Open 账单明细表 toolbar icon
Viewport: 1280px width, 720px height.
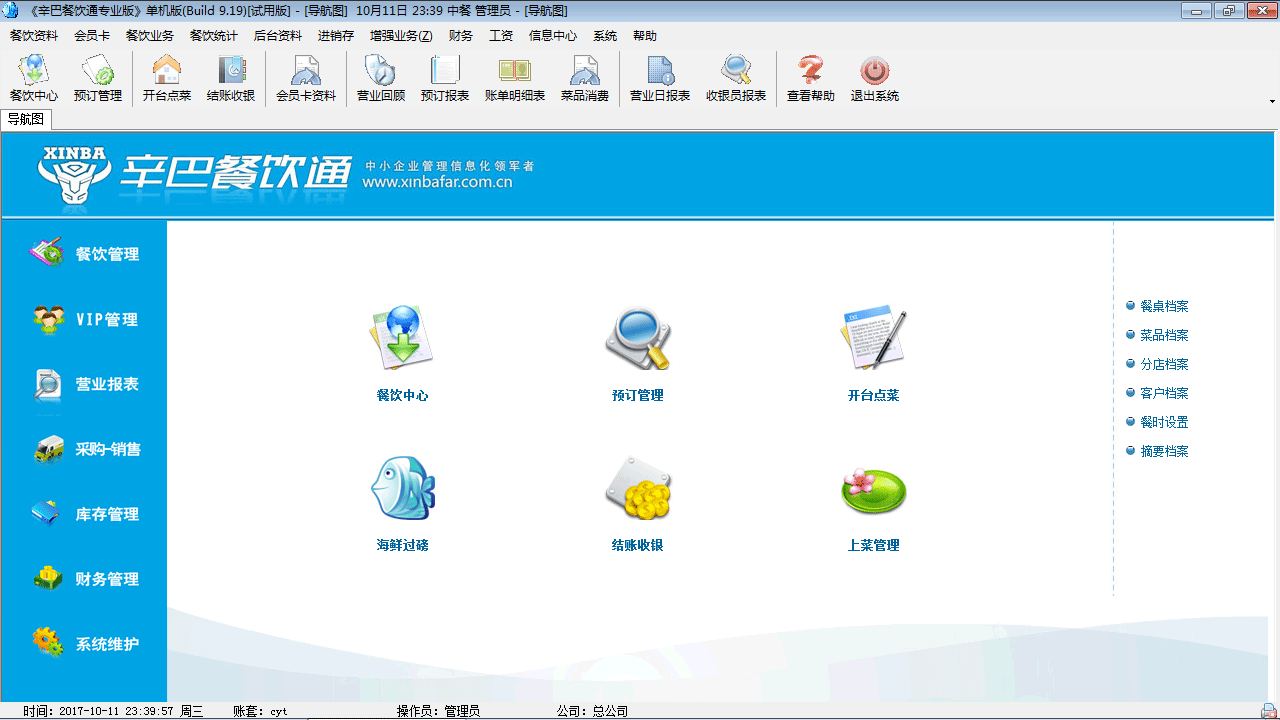515,79
